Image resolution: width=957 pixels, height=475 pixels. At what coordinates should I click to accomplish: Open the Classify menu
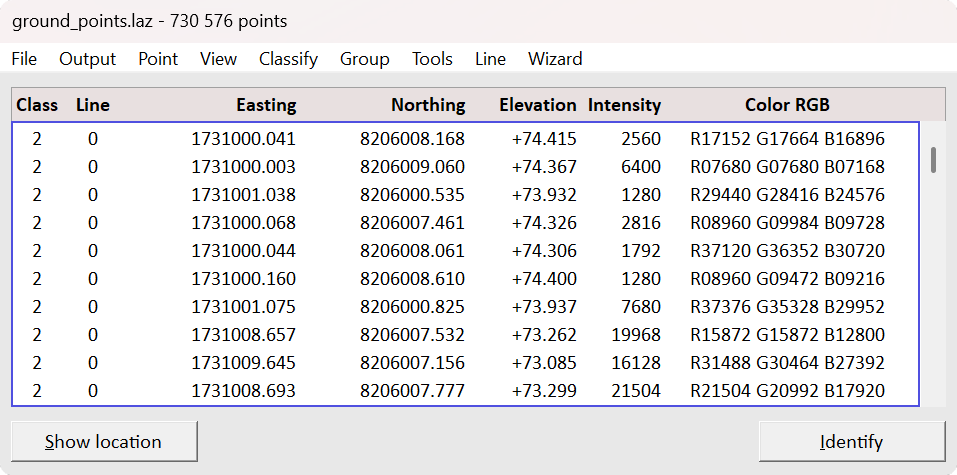[288, 59]
